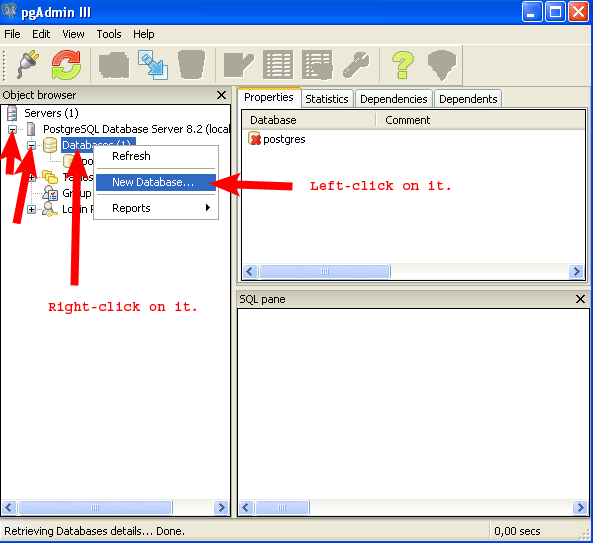
Task: Minimize the pgAdmin III window
Action: coord(531,11)
